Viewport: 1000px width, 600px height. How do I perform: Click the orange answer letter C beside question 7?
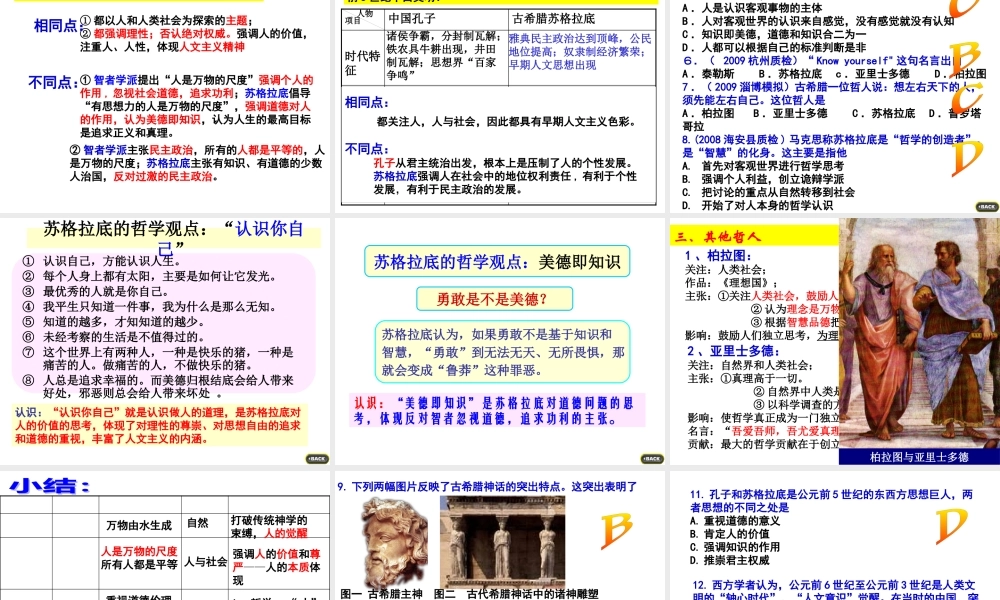pyautogui.click(x=966, y=97)
